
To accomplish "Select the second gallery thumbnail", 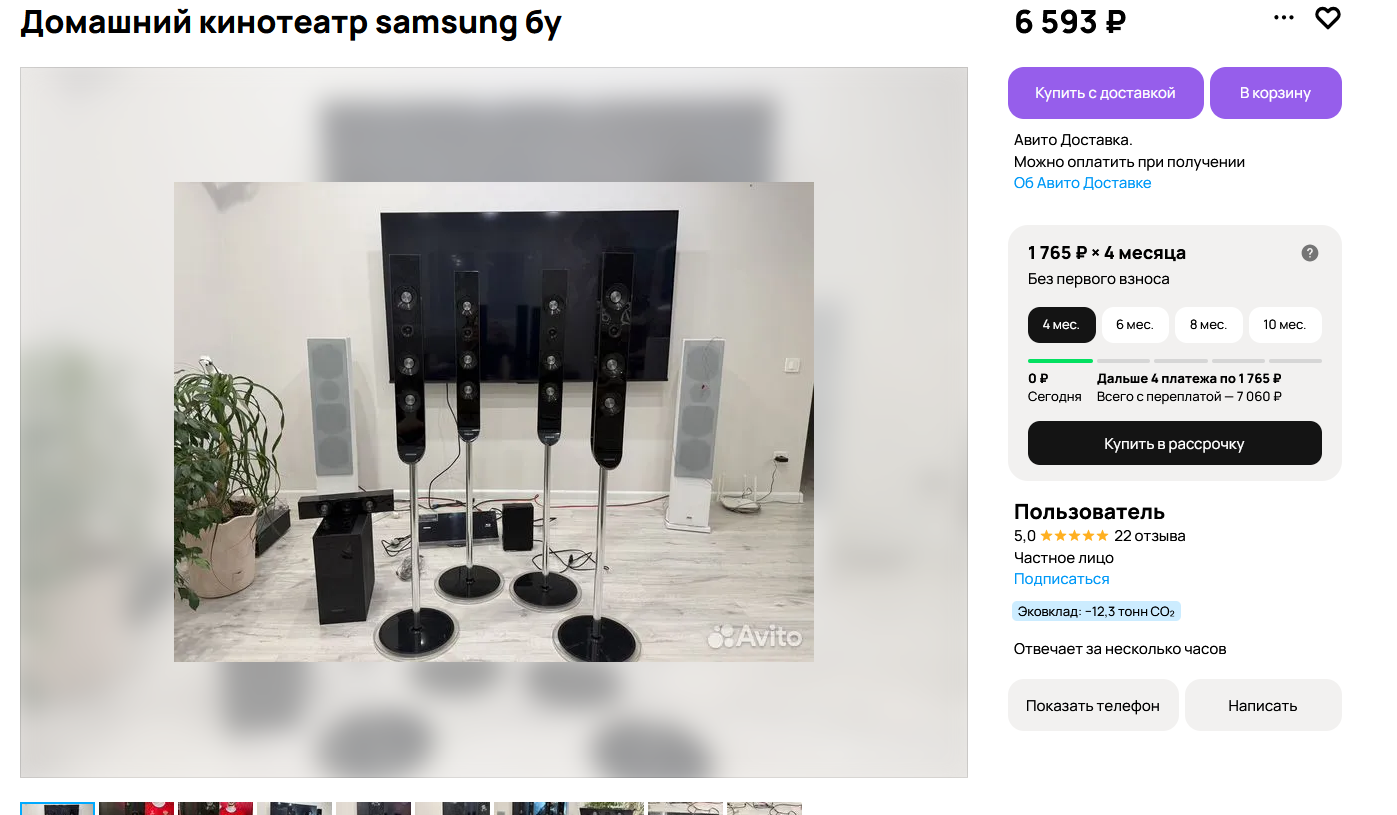I will (136, 808).
